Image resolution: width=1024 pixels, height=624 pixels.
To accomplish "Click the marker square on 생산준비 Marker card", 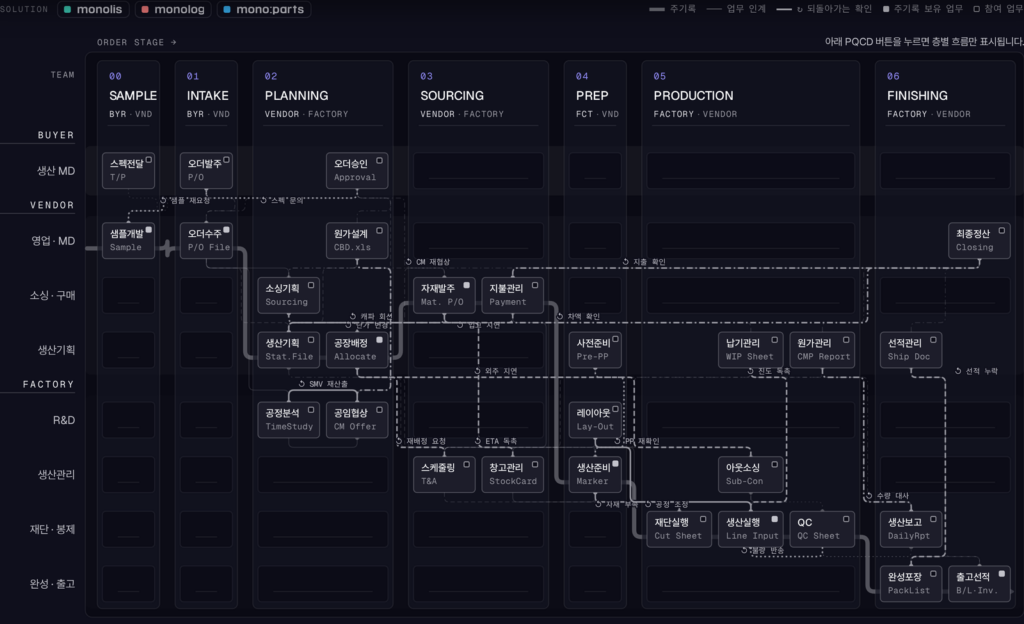I will click(615, 464).
